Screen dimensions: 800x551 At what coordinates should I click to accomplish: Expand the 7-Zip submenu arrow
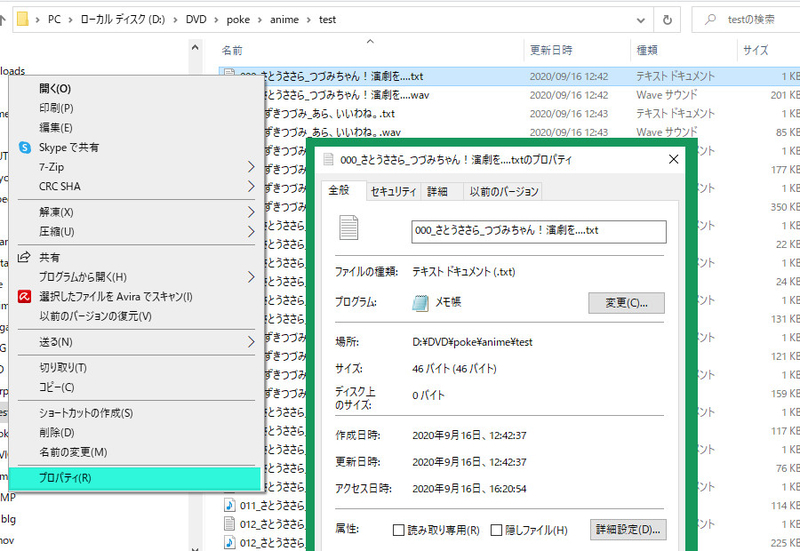(x=251, y=167)
